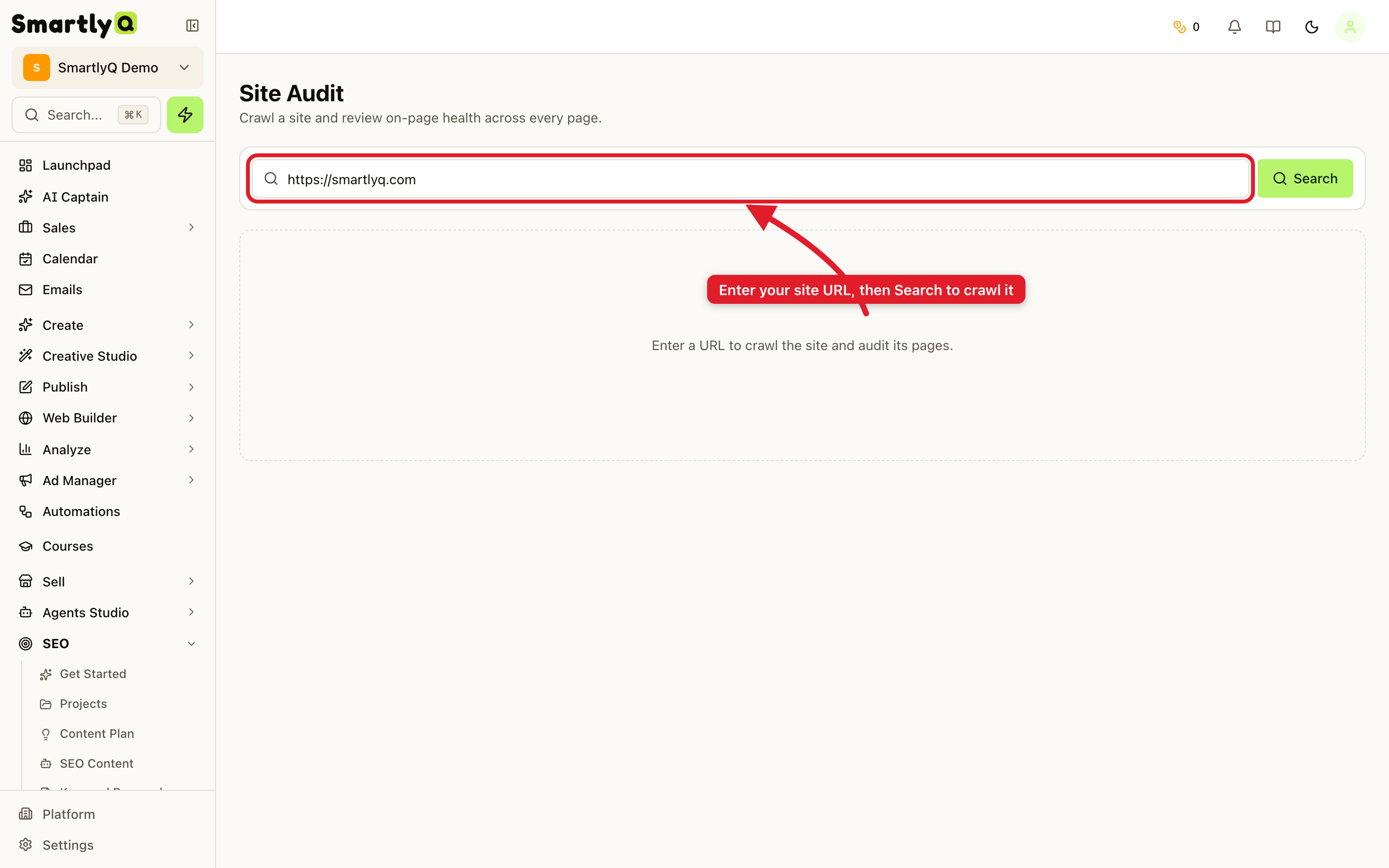Click the Site Audit heading
The image size is (1389, 868).
tap(292, 93)
